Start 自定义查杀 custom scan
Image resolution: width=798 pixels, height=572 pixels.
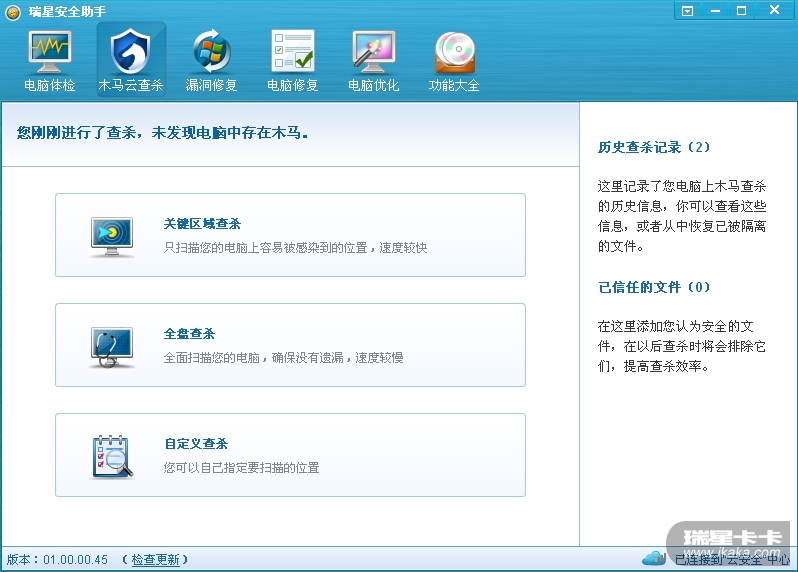[290, 455]
